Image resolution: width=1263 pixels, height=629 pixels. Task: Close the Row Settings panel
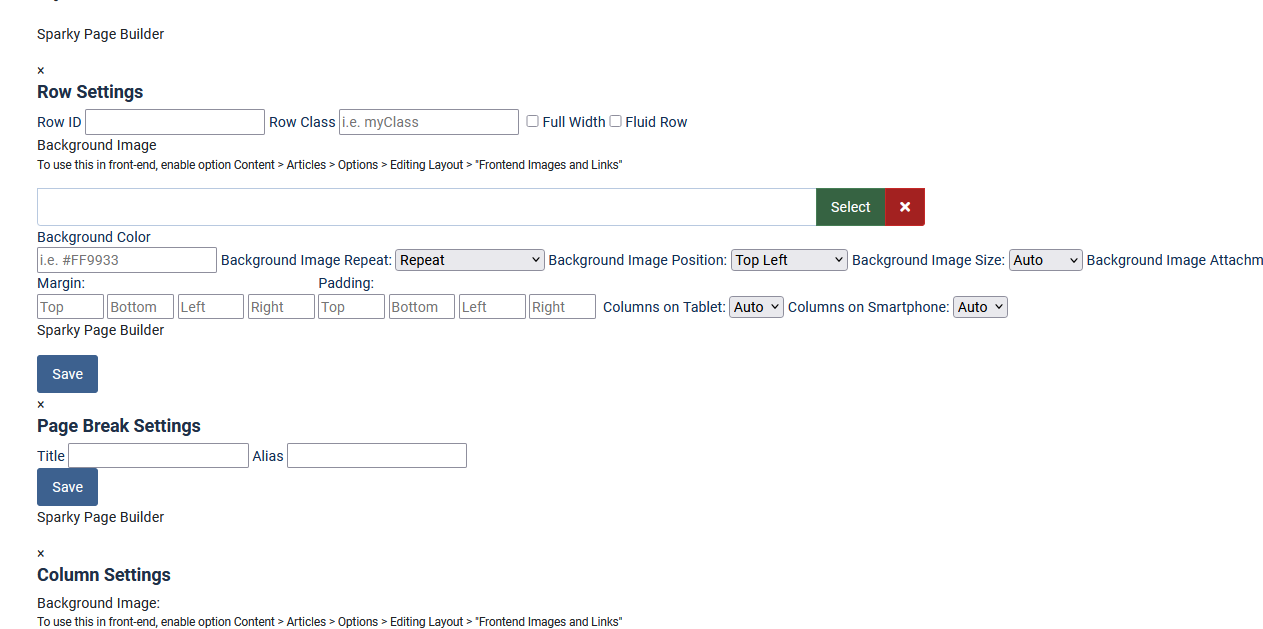(x=41, y=71)
